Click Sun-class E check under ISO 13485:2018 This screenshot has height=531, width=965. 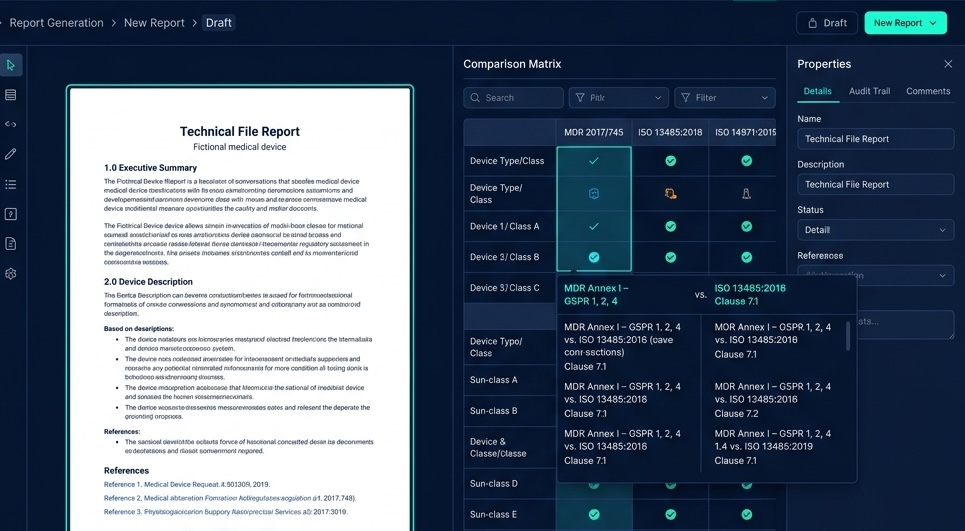pos(671,514)
